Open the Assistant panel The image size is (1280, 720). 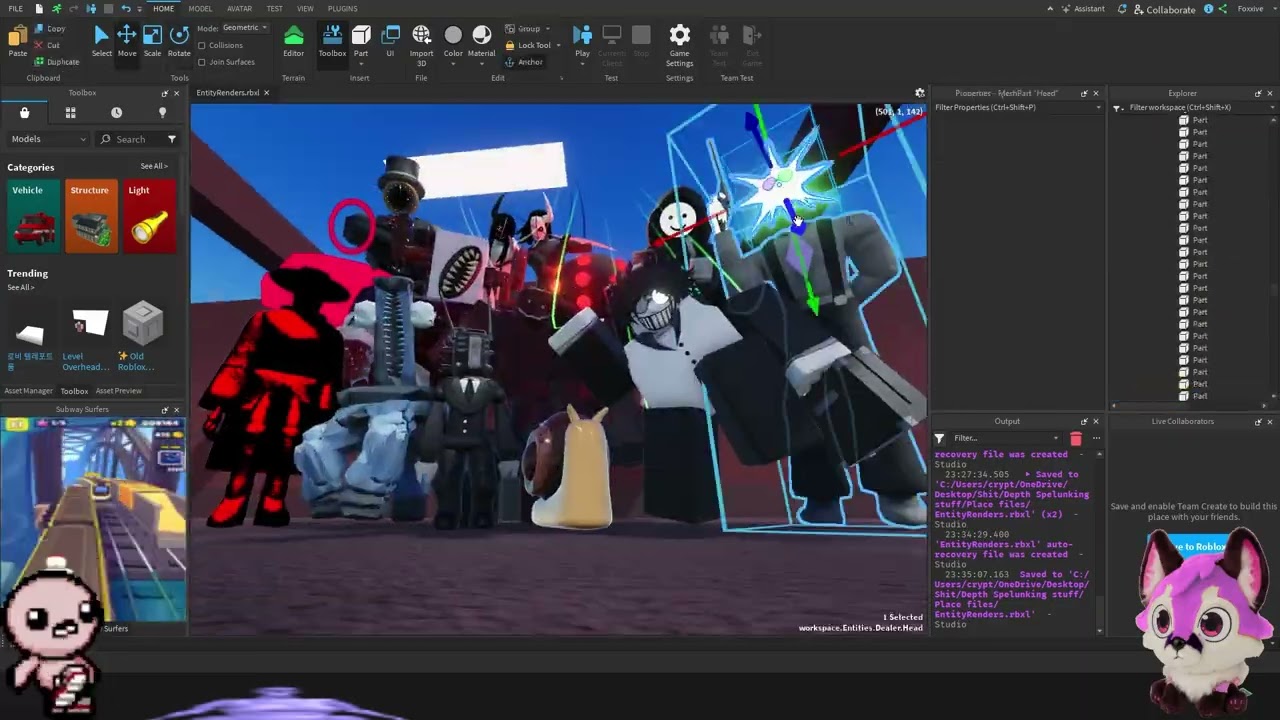point(1083,9)
